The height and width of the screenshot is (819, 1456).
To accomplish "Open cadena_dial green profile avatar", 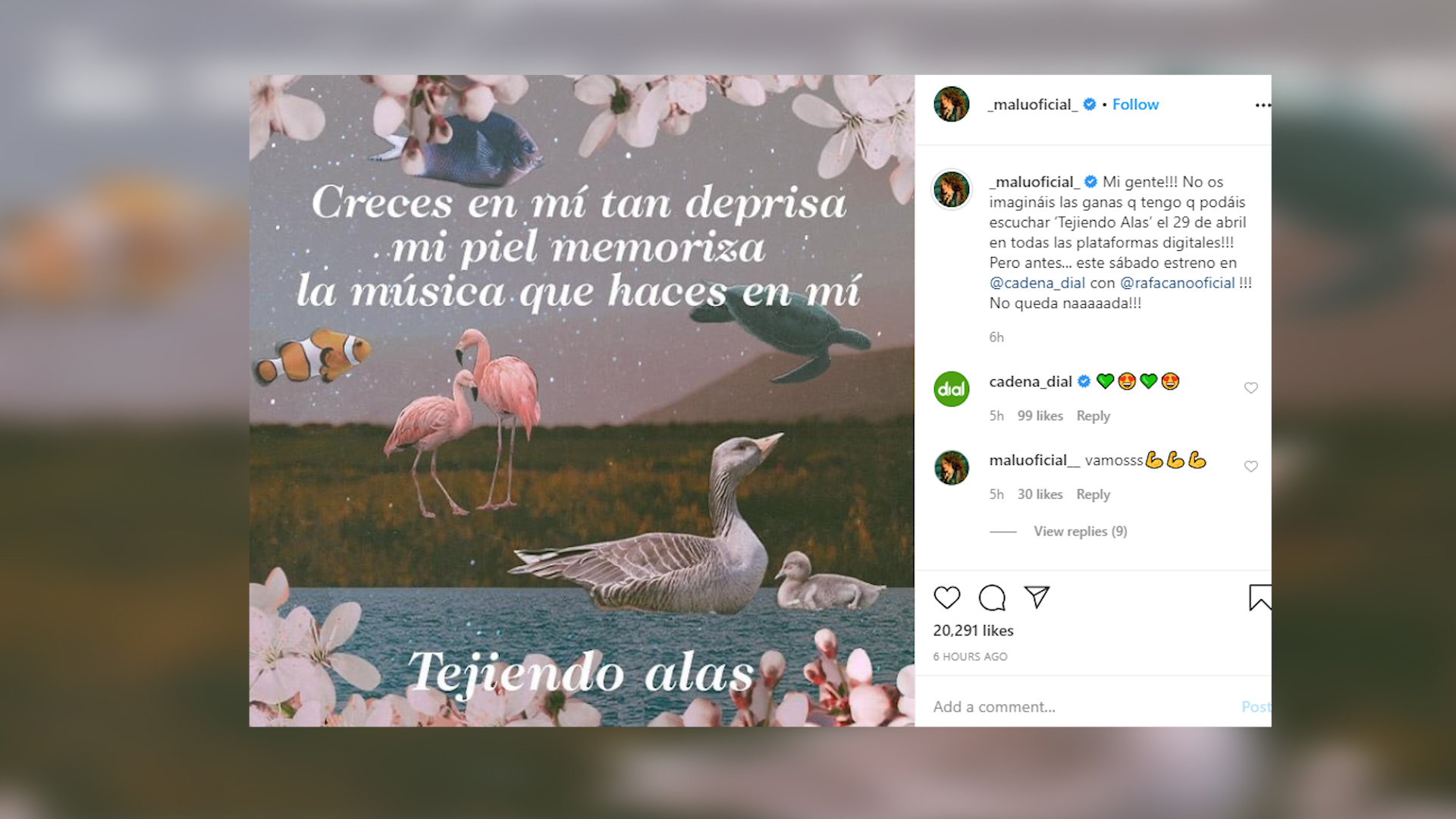I will click(x=951, y=389).
